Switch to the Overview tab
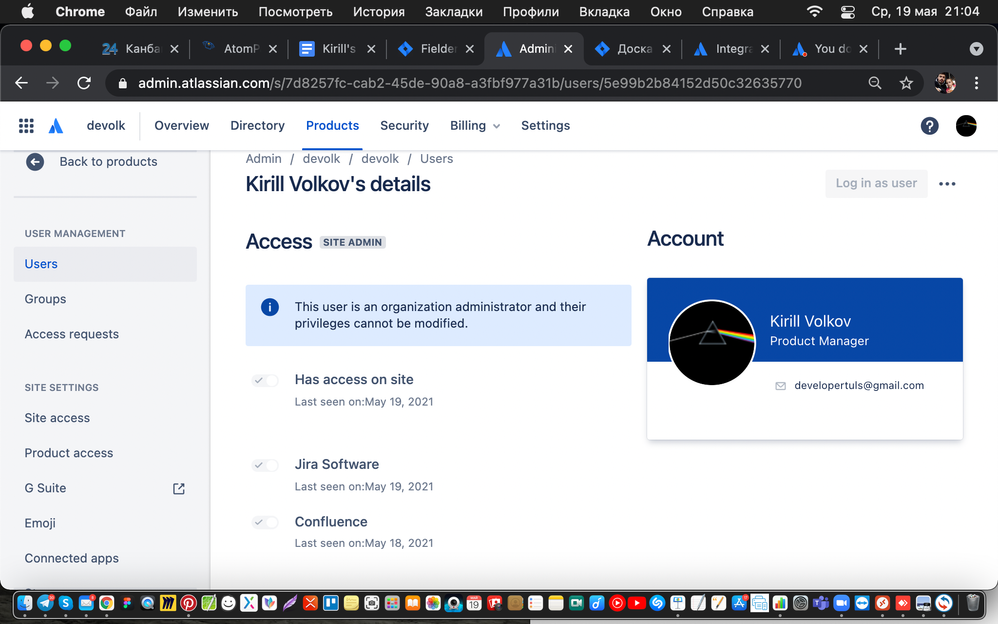This screenshot has height=624, width=998. (x=181, y=125)
